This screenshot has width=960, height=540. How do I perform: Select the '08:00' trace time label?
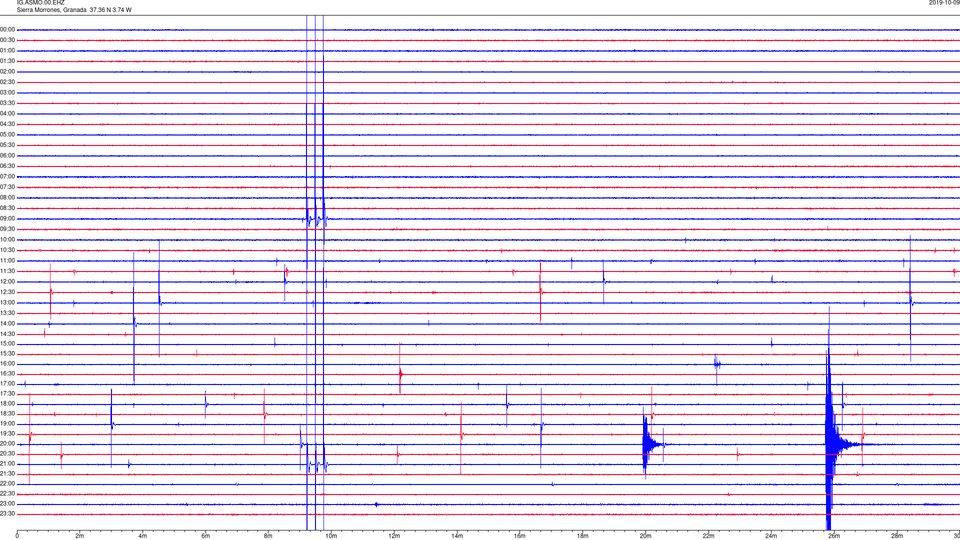pyautogui.click(x=7, y=198)
